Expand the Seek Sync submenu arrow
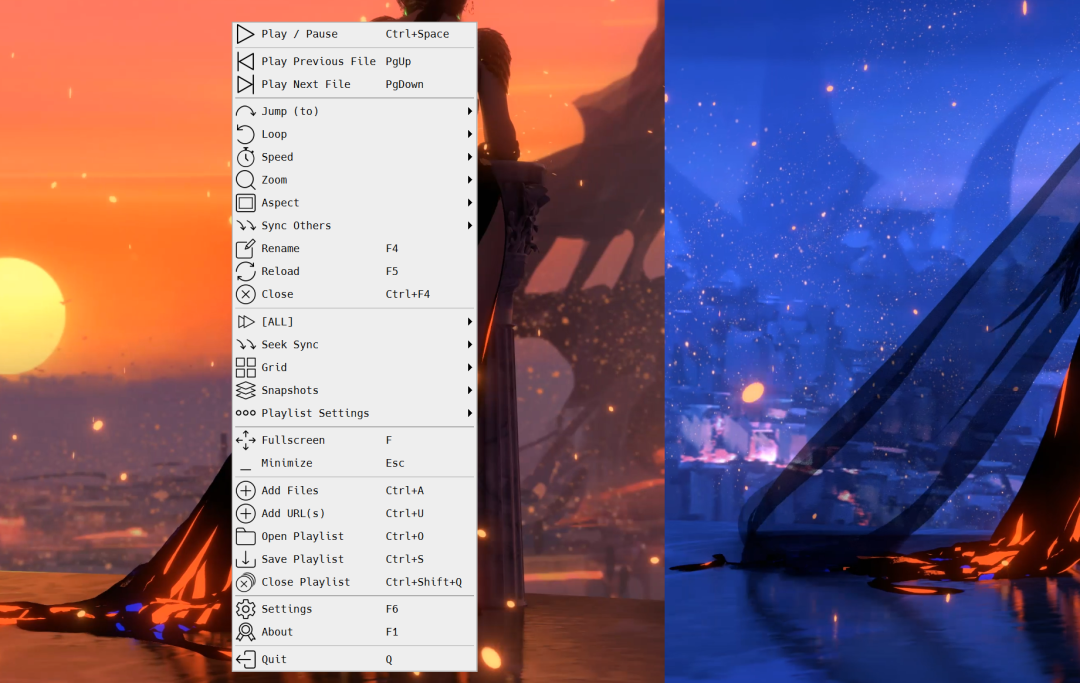 (x=469, y=344)
